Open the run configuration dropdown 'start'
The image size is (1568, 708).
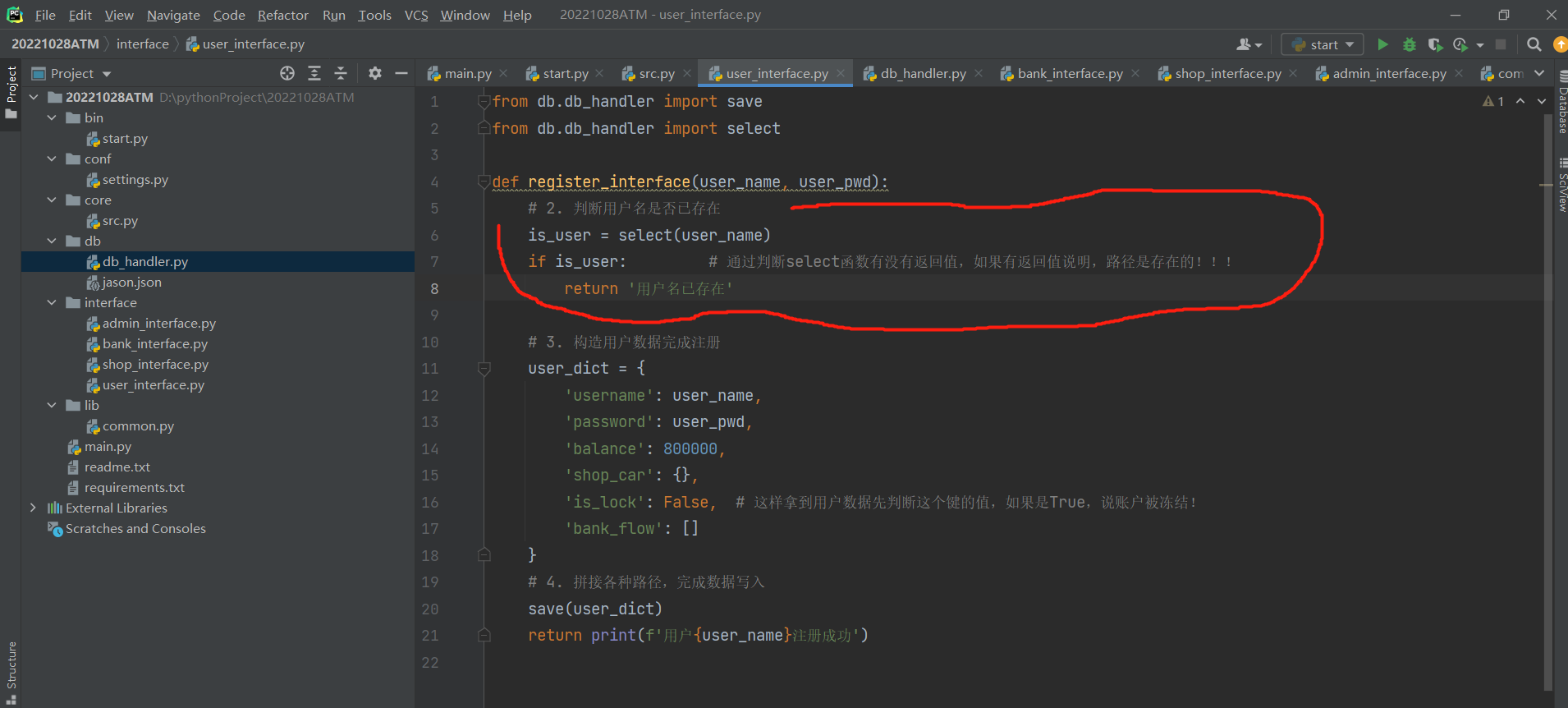coord(1323,44)
